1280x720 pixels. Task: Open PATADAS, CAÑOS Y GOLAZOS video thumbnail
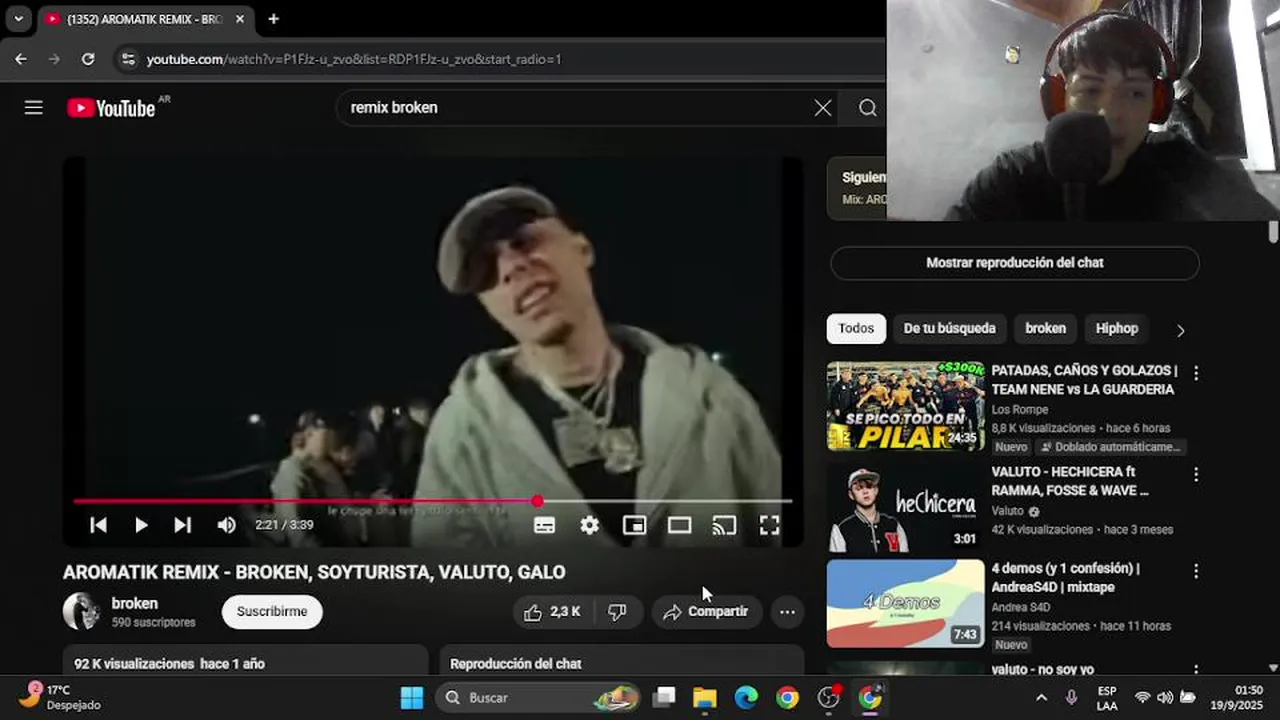tap(905, 406)
